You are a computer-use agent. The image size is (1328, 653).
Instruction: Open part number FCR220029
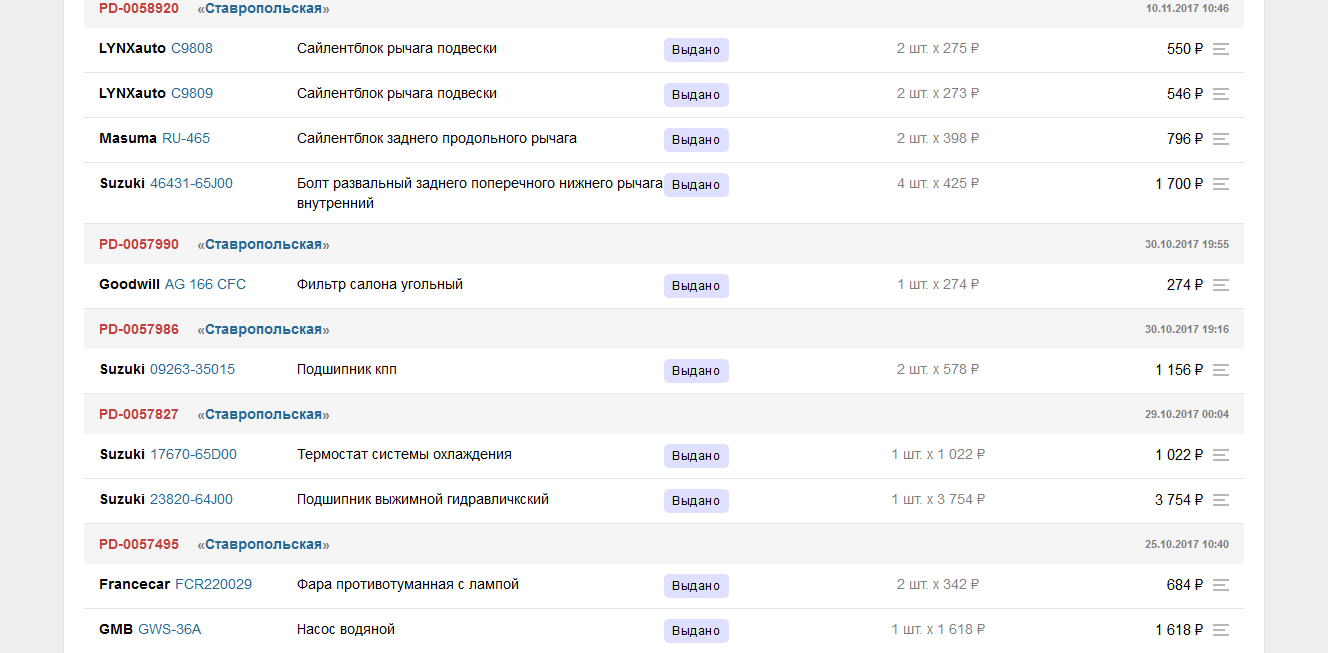point(213,584)
